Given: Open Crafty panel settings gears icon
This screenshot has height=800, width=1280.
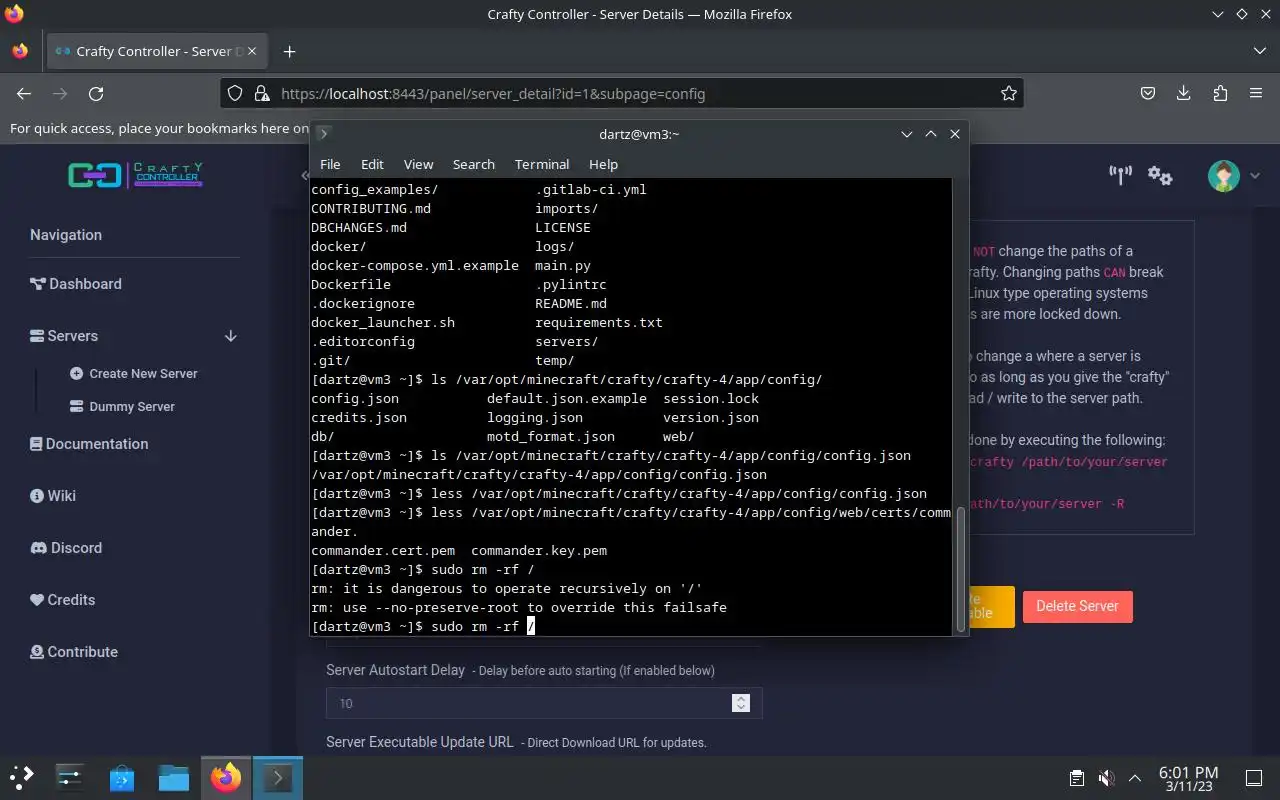Looking at the screenshot, I should pyautogui.click(x=1160, y=176).
